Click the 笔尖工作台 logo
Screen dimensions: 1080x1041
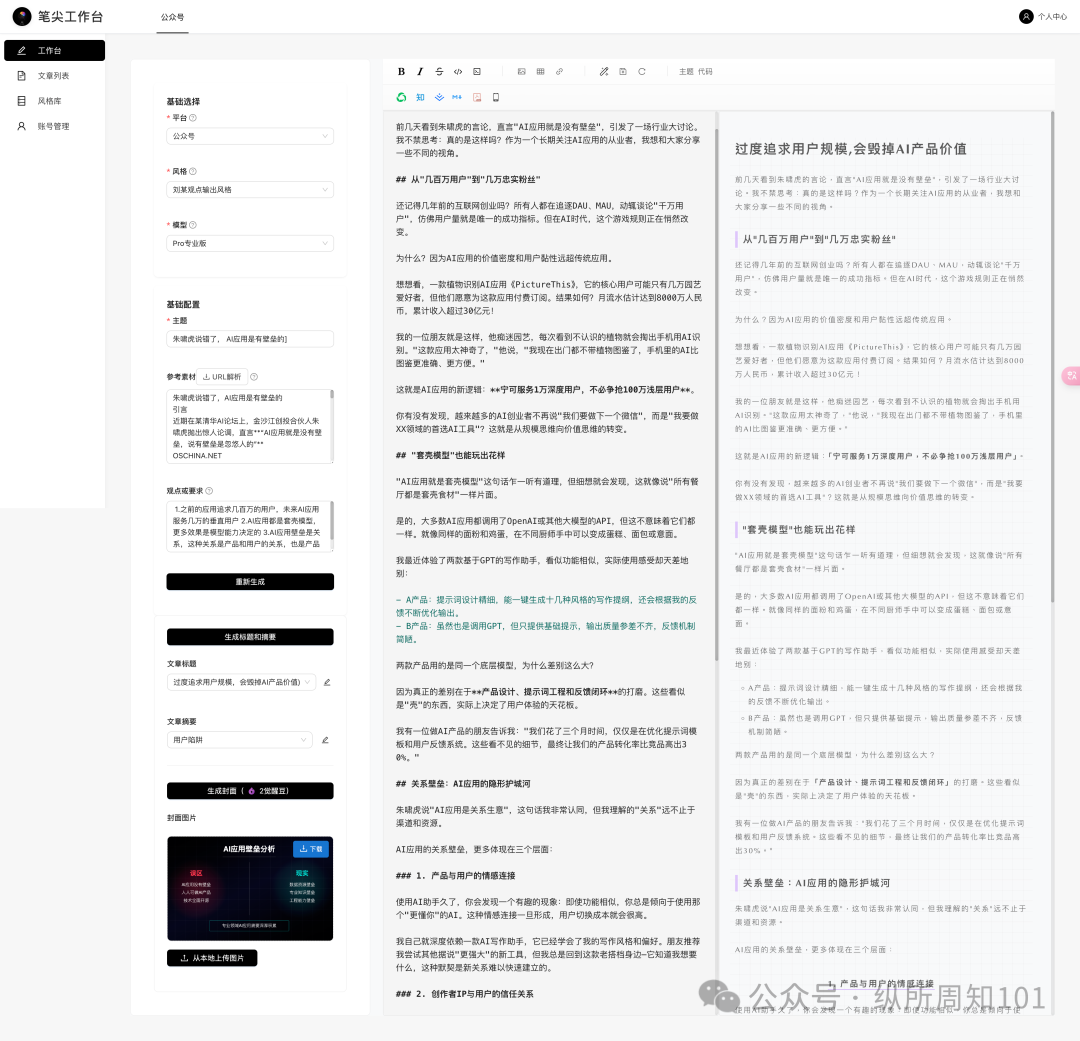click(x=58, y=17)
